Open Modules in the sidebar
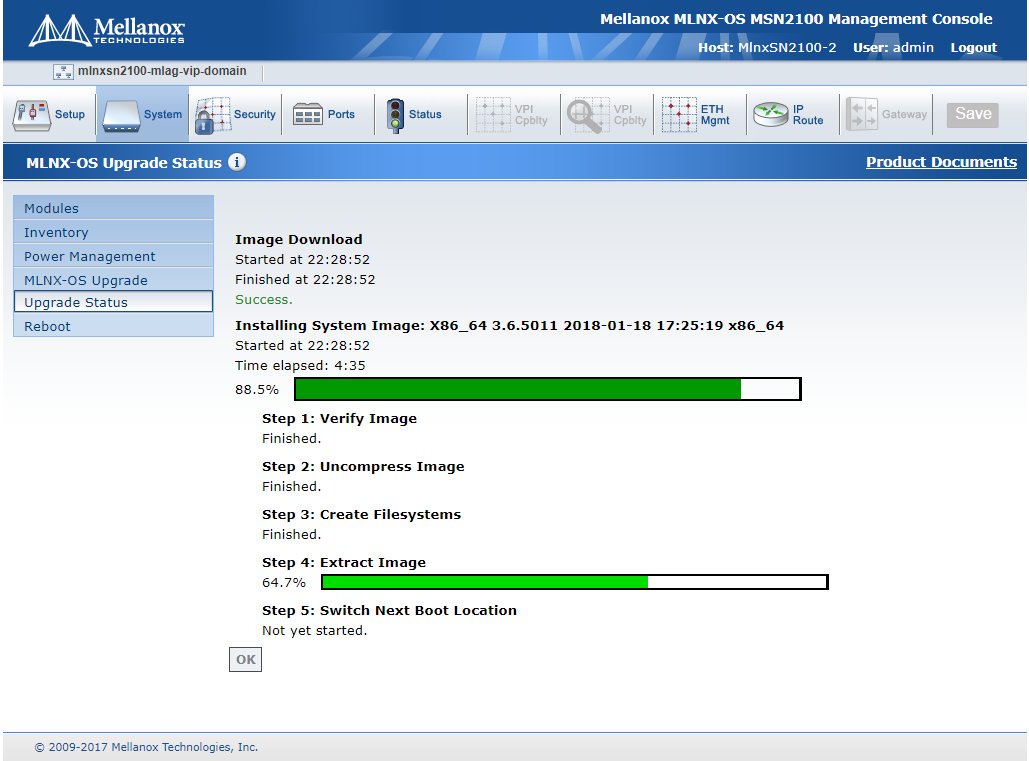 click(x=114, y=208)
